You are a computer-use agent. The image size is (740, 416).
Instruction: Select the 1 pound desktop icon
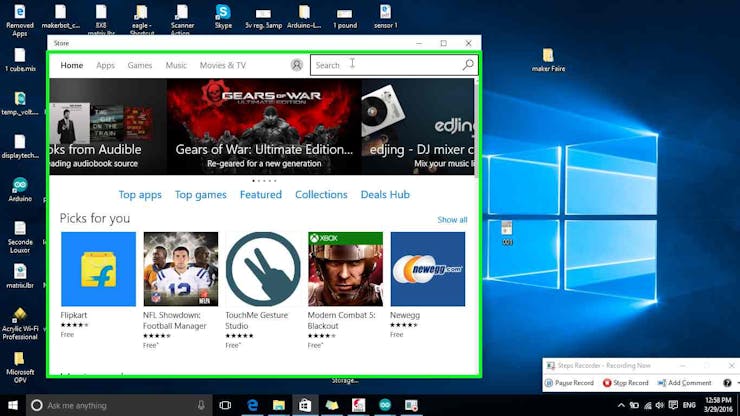[345, 17]
